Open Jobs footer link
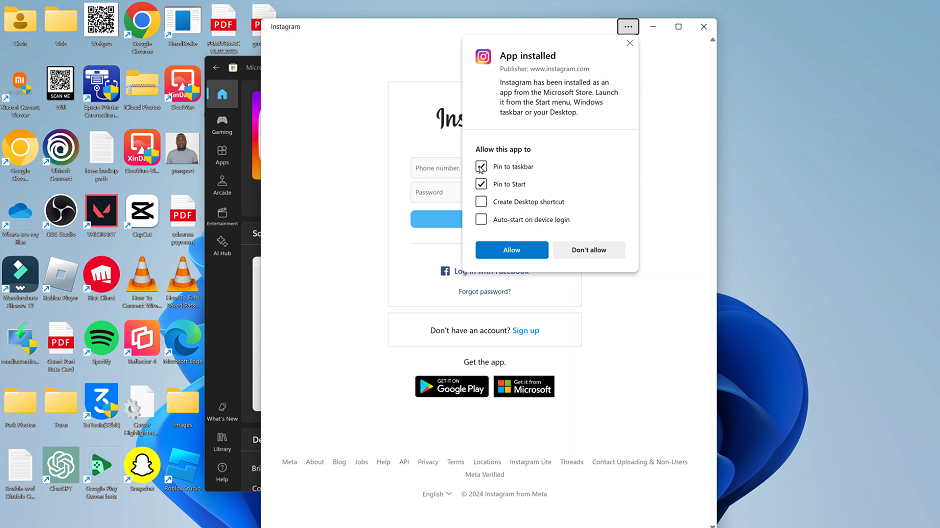Image resolution: width=940 pixels, height=528 pixels. pos(361,461)
